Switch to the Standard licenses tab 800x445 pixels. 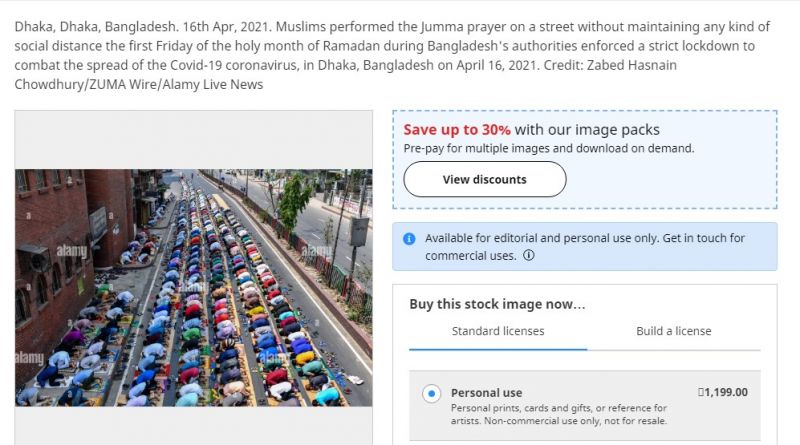(x=498, y=331)
